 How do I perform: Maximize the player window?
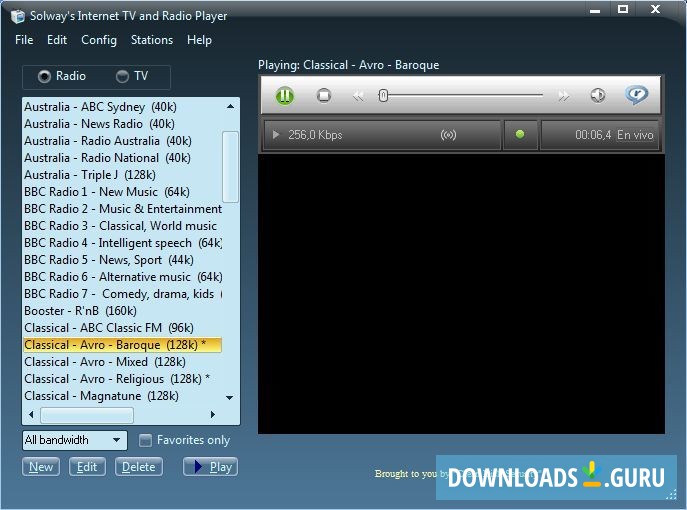(x=623, y=9)
